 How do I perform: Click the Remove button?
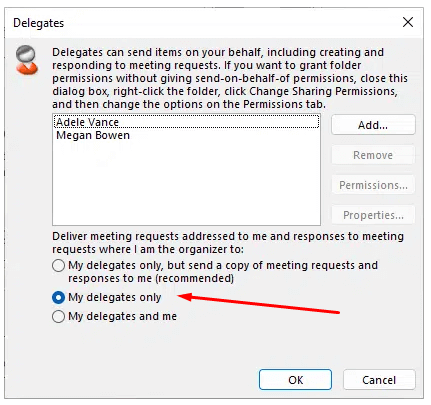pyautogui.click(x=373, y=155)
